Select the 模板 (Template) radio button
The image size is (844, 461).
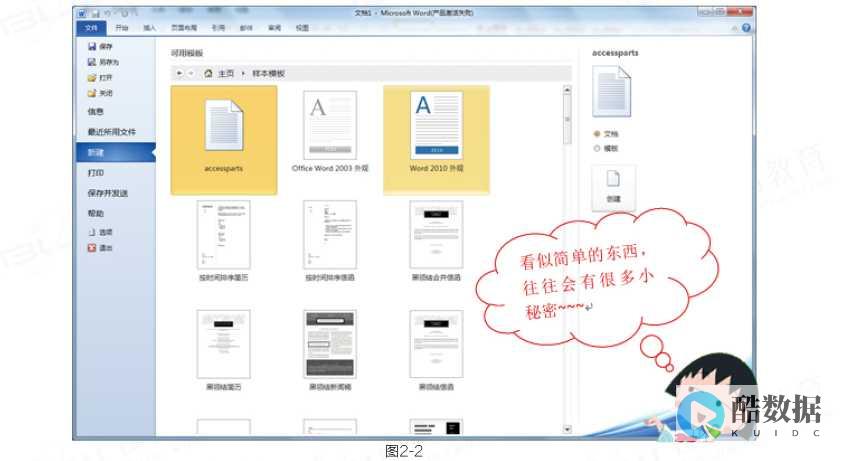pos(596,148)
